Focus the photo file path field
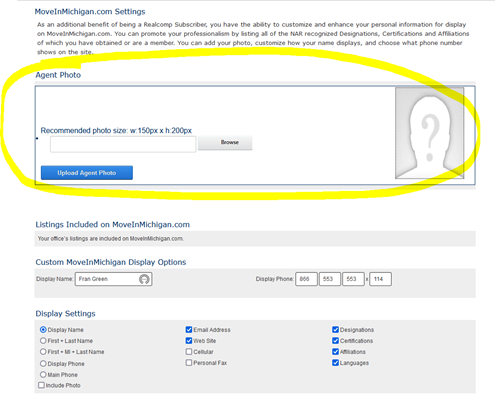Viewport: 495px width, 403px height. pyautogui.click(x=123, y=144)
